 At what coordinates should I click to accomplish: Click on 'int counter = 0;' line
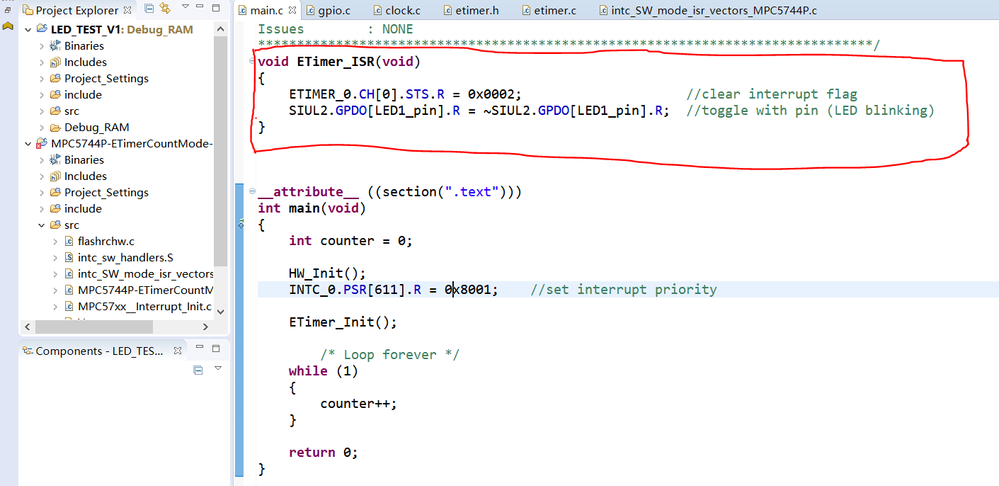tap(350, 241)
